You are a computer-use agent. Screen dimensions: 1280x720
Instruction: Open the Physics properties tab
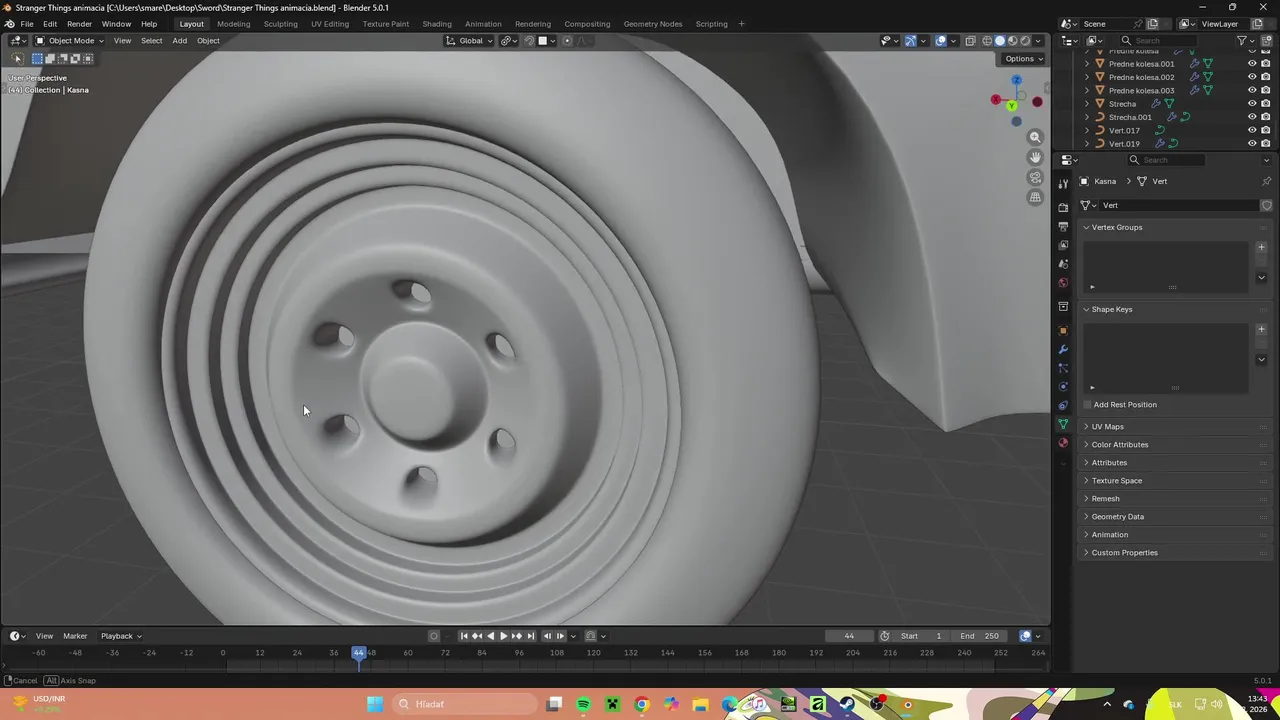pyautogui.click(x=1063, y=387)
